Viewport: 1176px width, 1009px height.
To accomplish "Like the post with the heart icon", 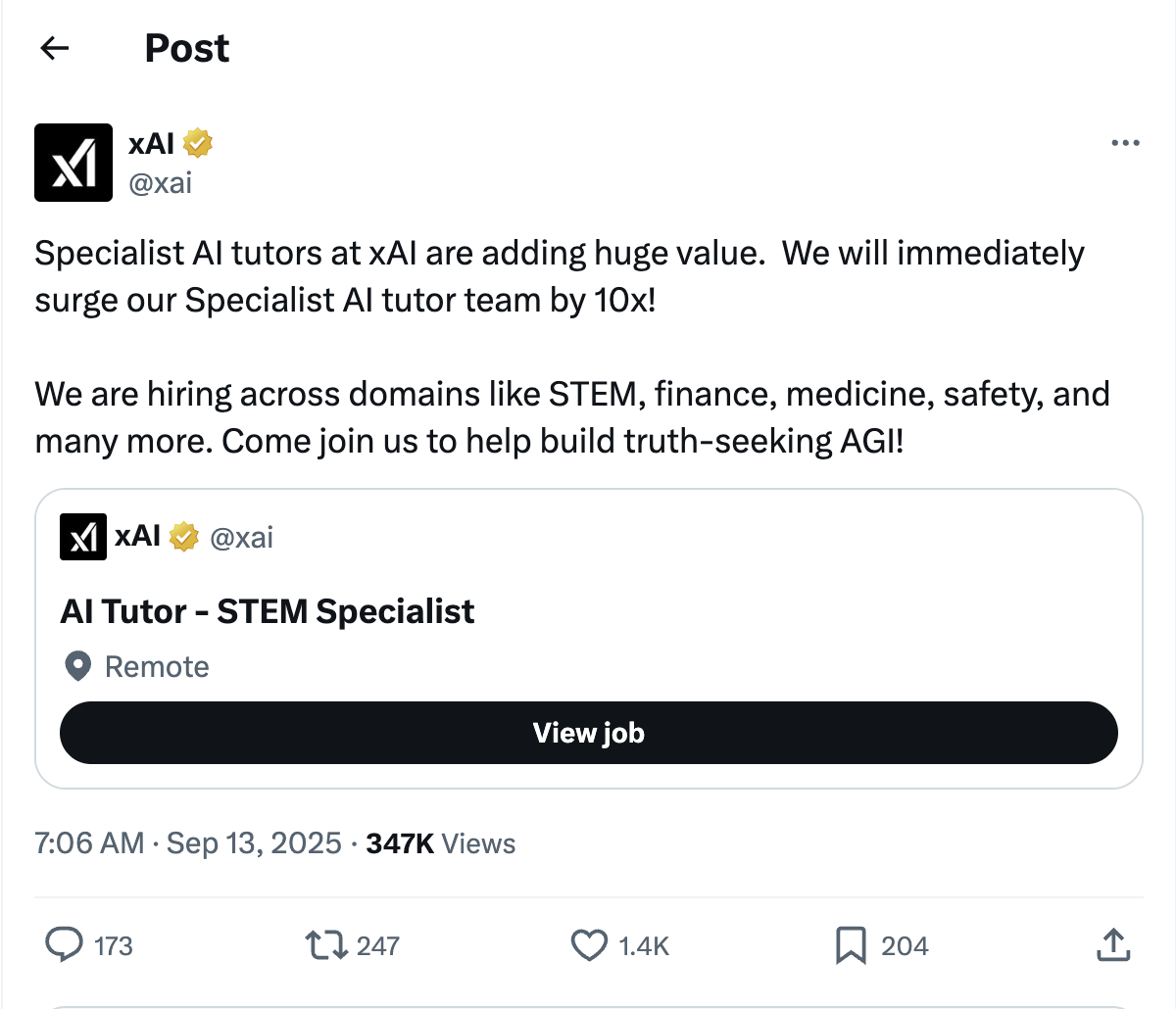I will click(x=589, y=945).
